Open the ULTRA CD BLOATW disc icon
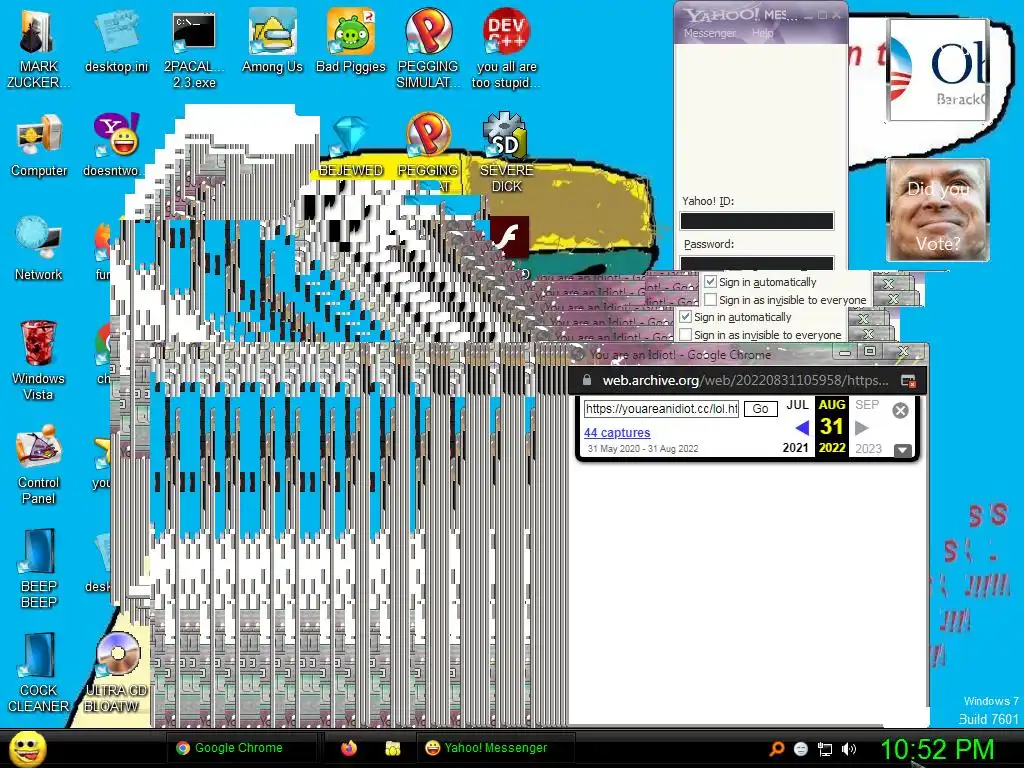Image resolution: width=1024 pixels, height=768 pixels. pyautogui.click(x=116, y=672)
